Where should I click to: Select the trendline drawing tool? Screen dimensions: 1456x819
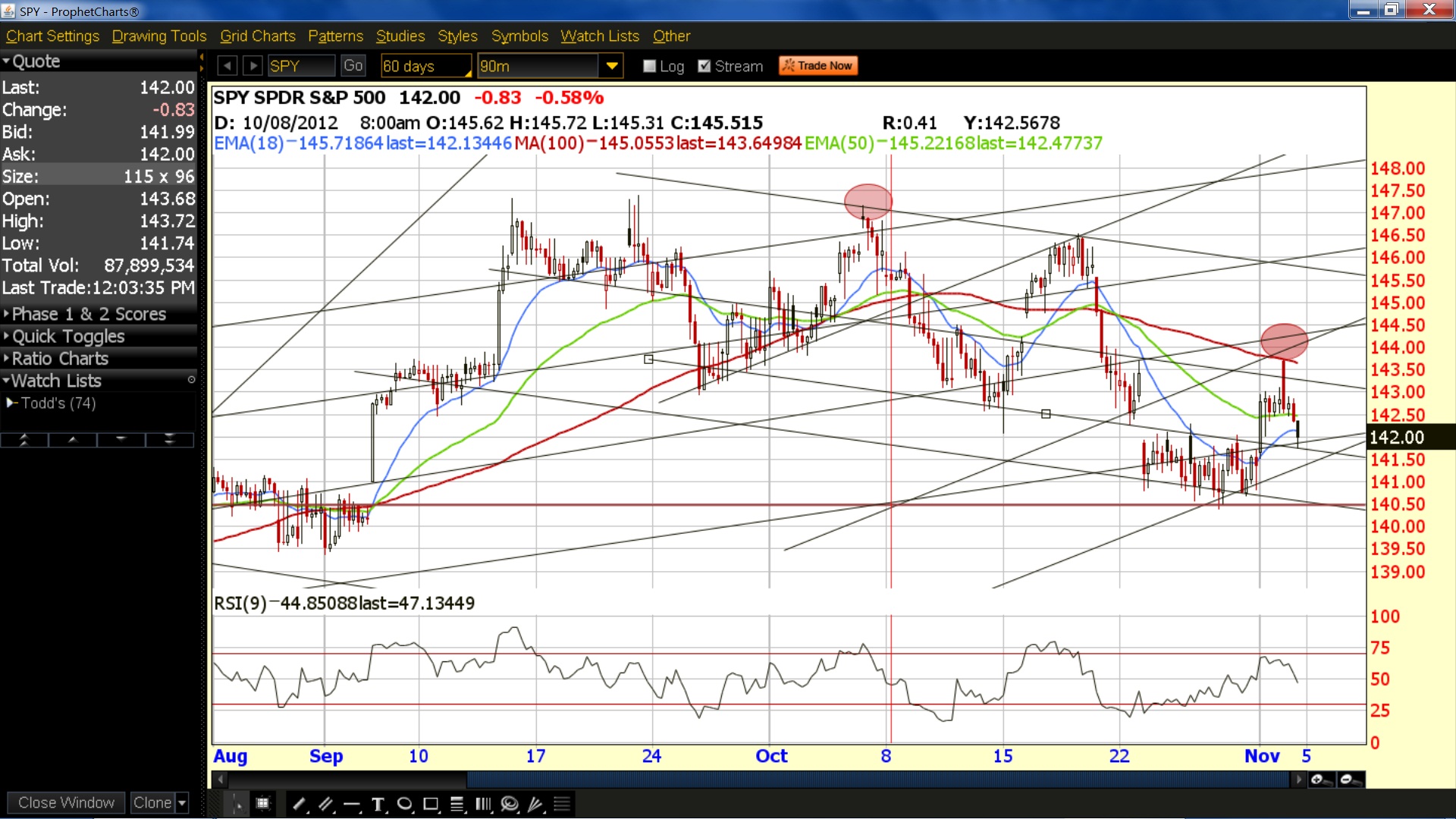300,804
